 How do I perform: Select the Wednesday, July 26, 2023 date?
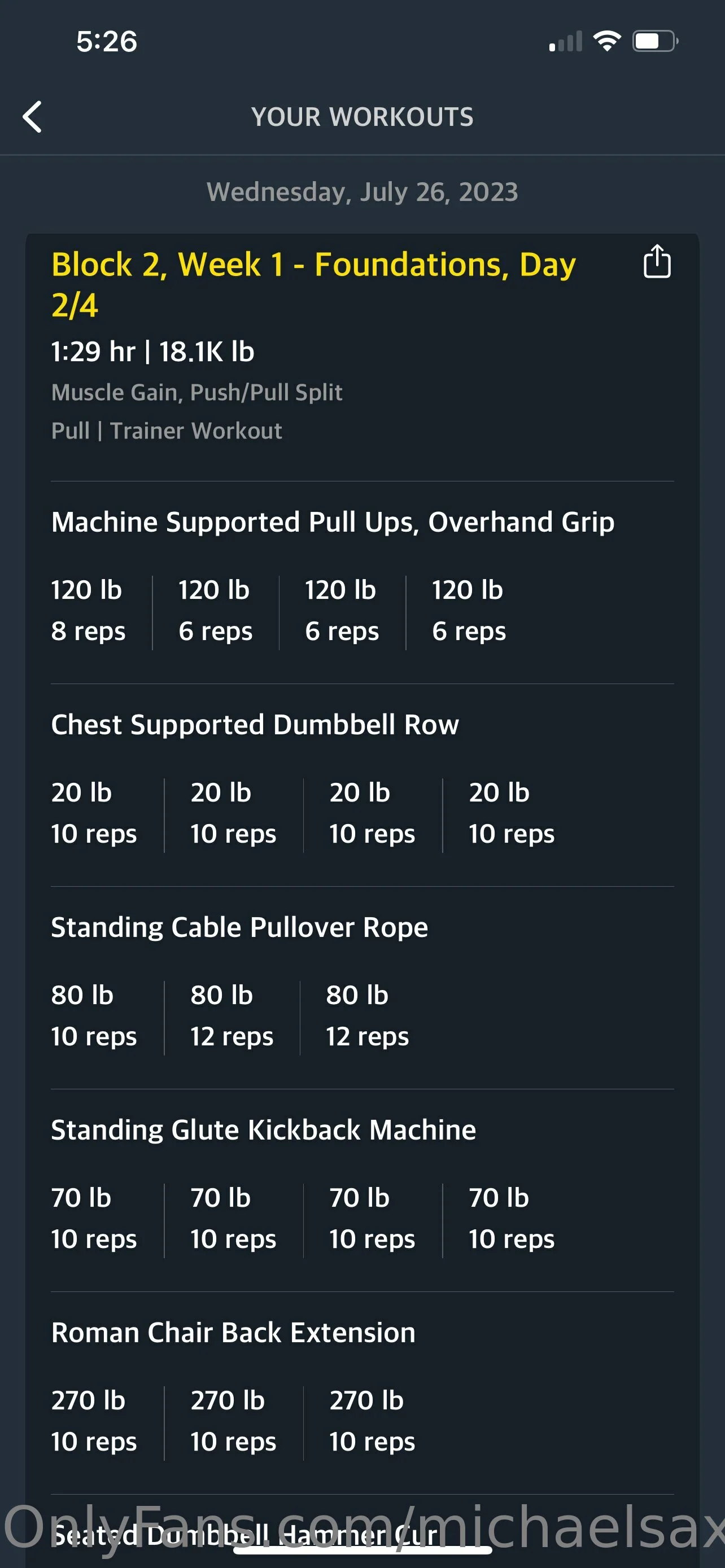pos(362,192)
